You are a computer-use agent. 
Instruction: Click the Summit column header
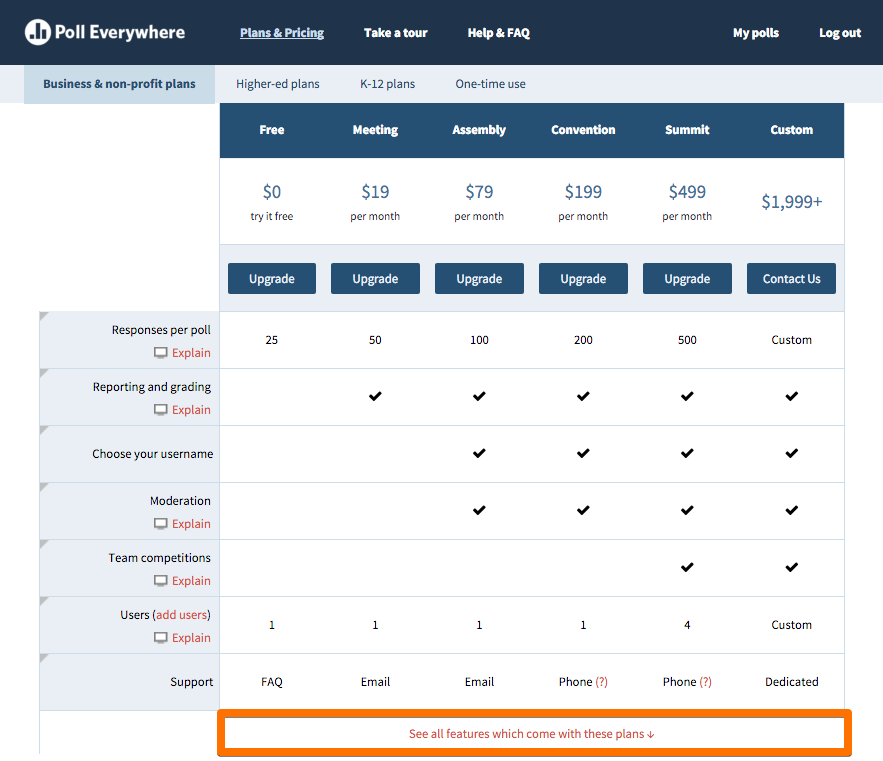click(687, 130)
